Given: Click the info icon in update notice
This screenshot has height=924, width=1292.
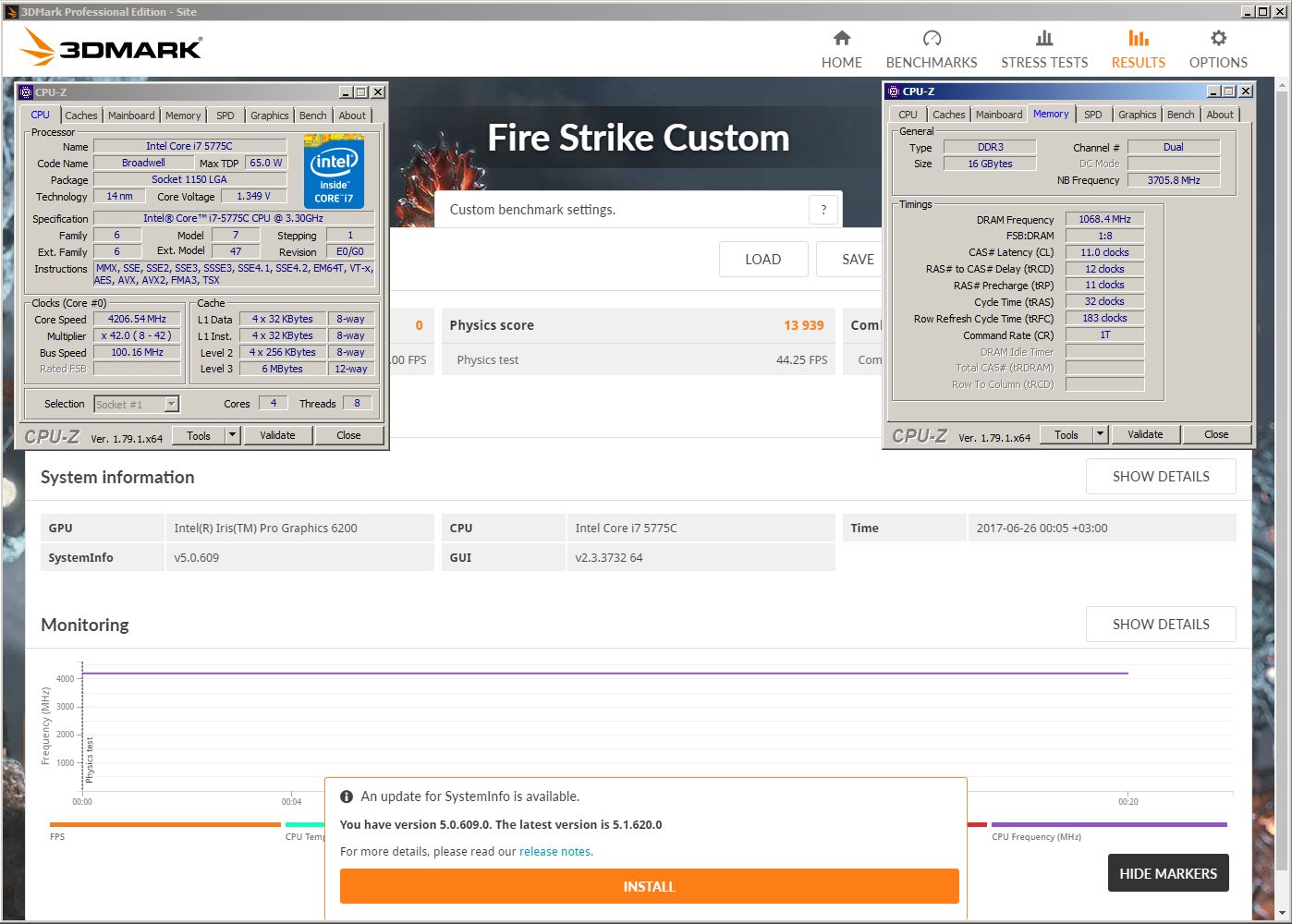Looking at the screenshot, I should click(347, 796).
